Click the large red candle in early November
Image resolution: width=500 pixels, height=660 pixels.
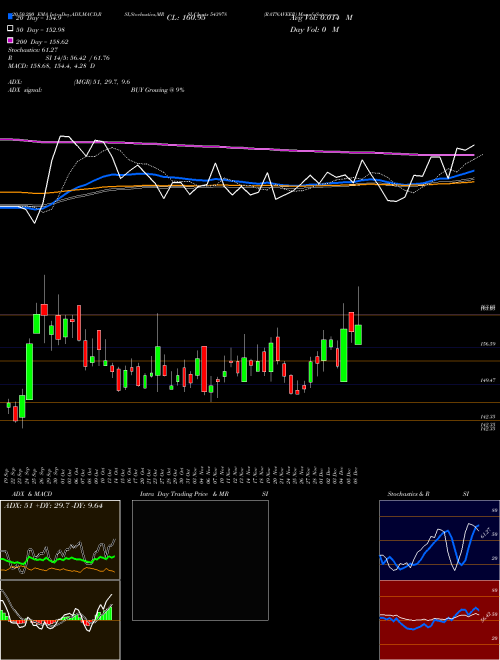coord(204,369)
